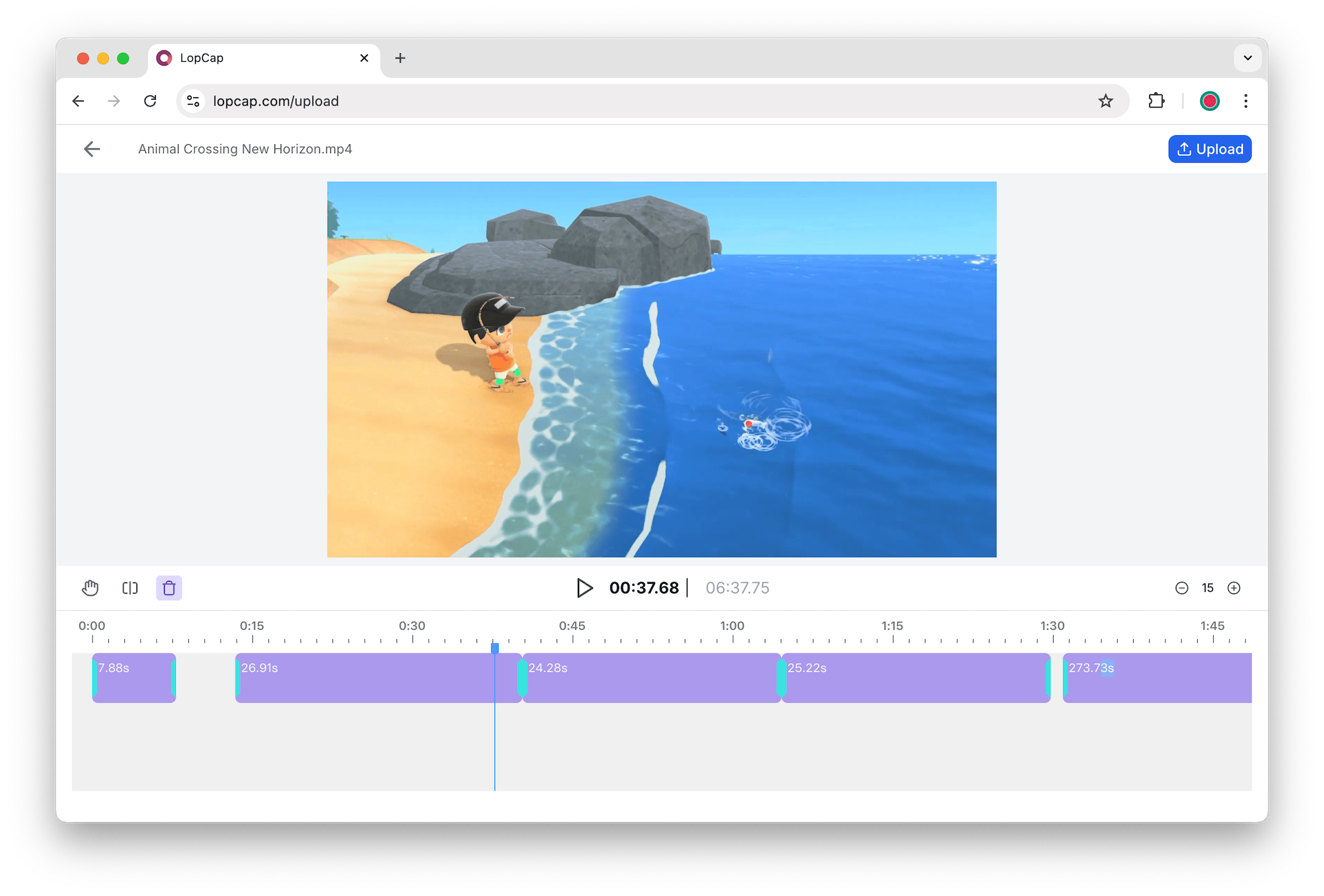This screenshot has height=896, width=1324.
Task: Select the split clip tool
Action: tap(130, 588)
